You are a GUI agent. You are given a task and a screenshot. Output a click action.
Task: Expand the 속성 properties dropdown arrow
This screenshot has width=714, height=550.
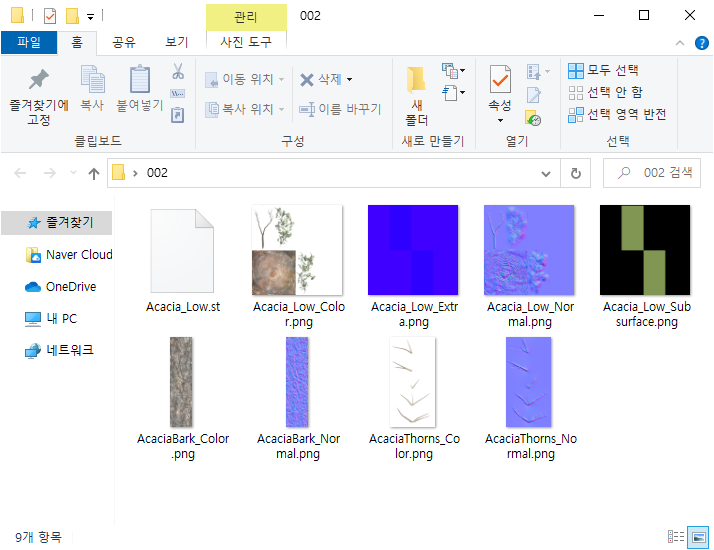(500, 120)
